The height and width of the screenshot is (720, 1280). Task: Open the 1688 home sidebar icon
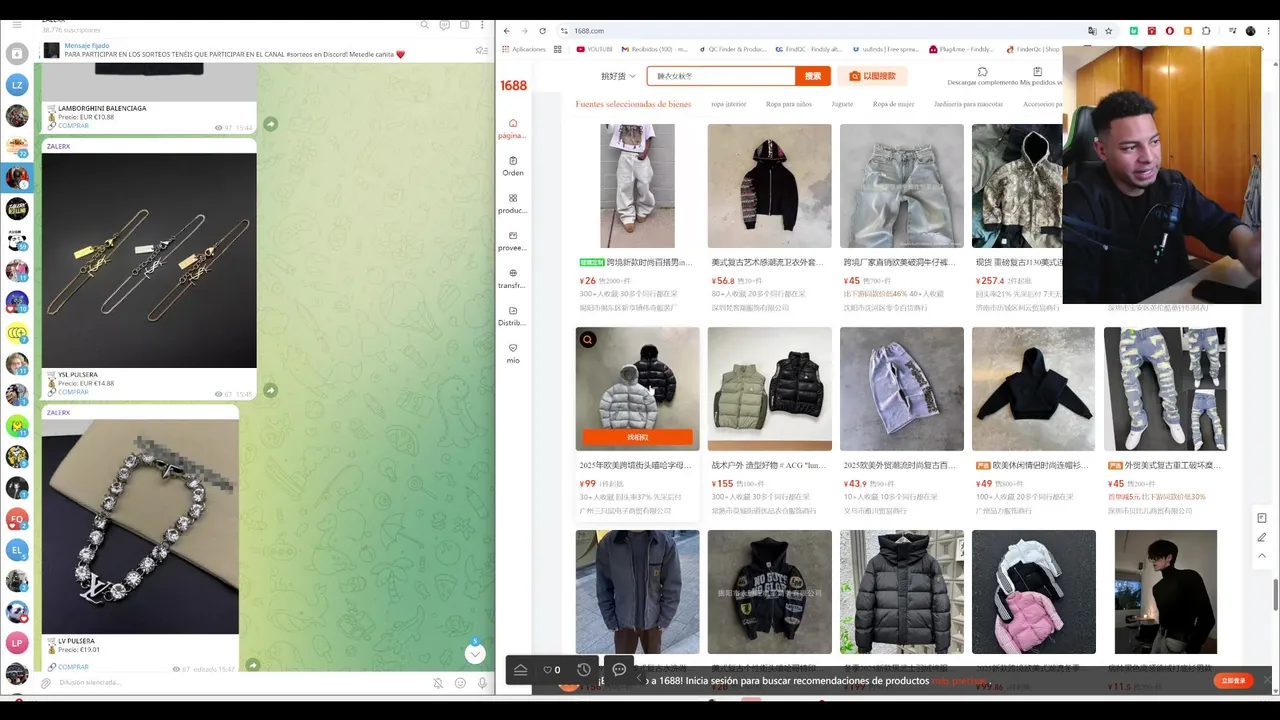pyautogui.click(x=513, y=128)
